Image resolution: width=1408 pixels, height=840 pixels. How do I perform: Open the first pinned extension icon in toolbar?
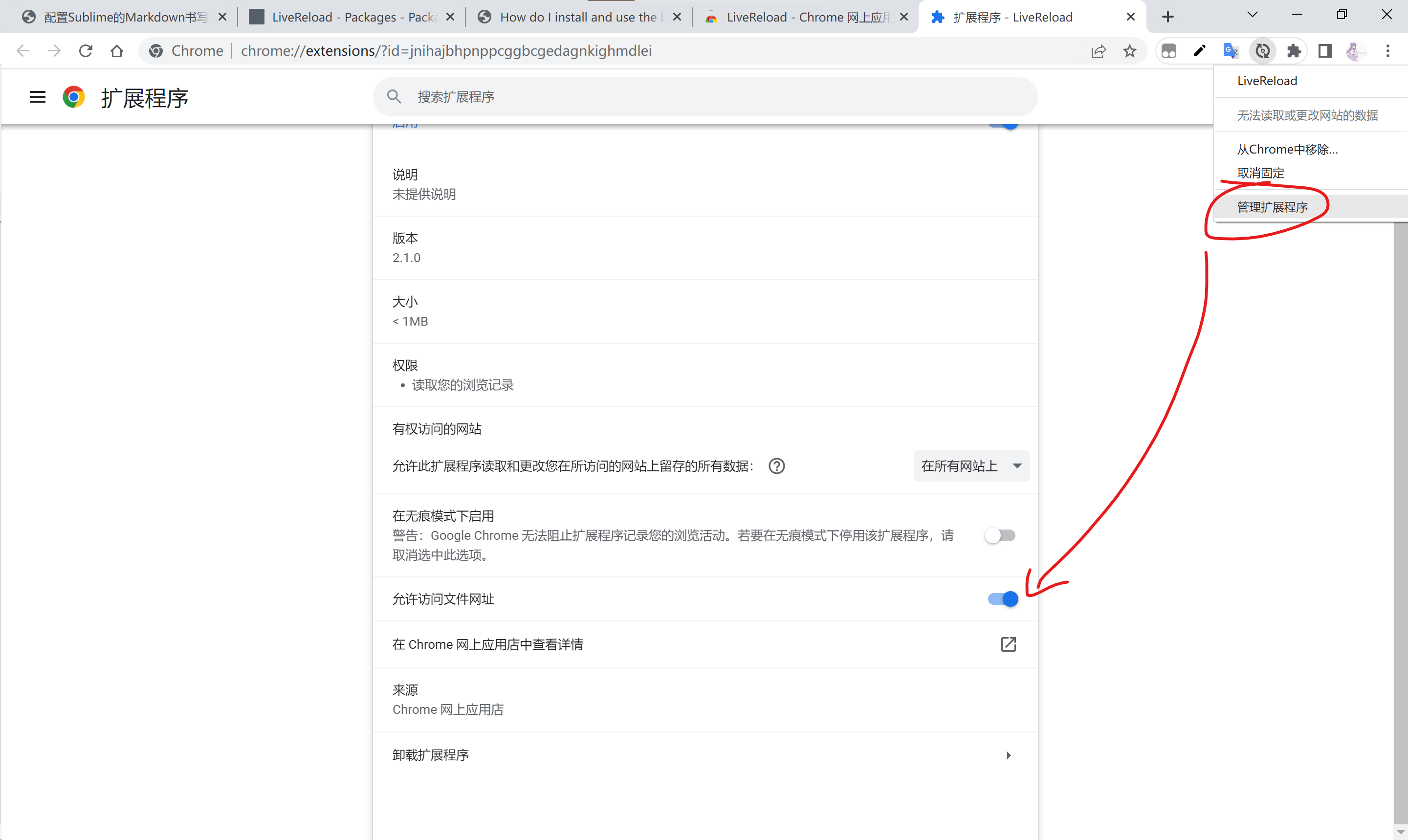click(1168, 51)
